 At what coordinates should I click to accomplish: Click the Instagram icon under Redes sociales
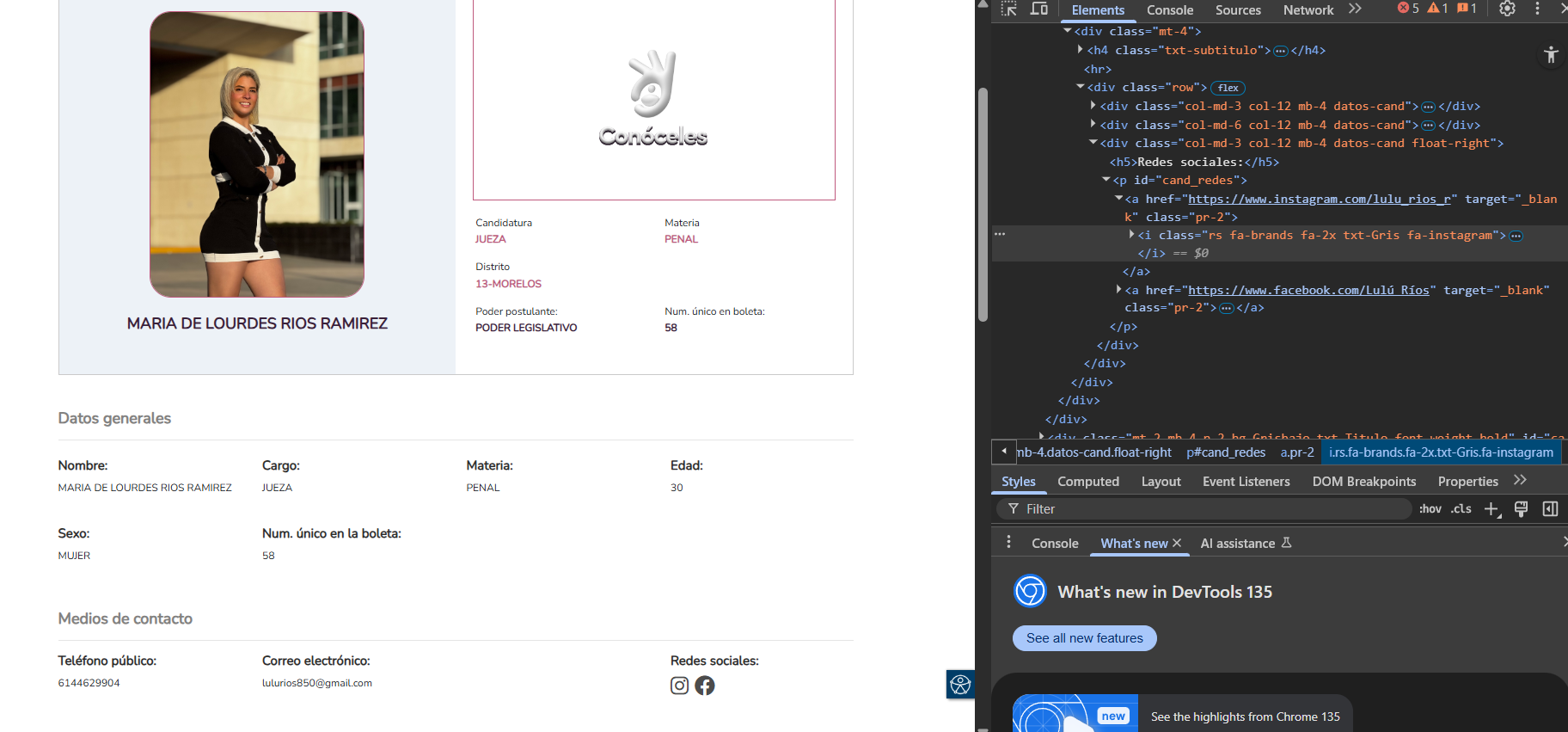679,686
